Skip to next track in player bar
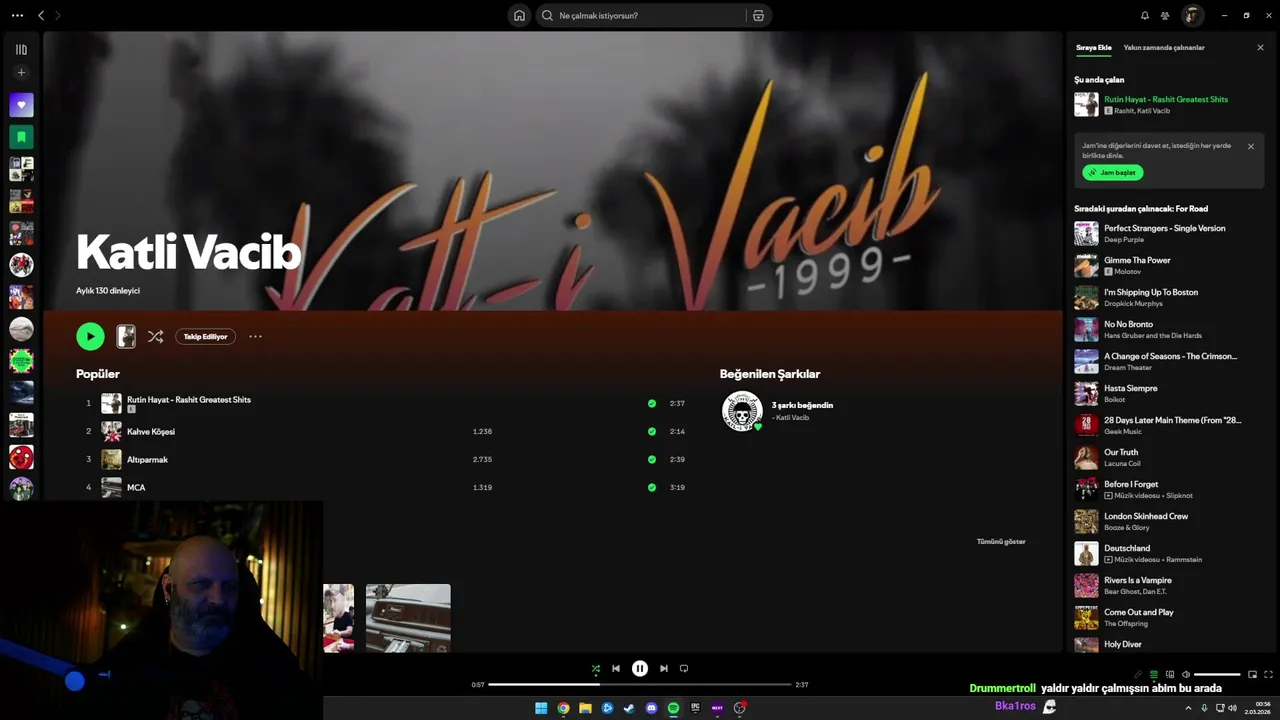 point(664,669)
